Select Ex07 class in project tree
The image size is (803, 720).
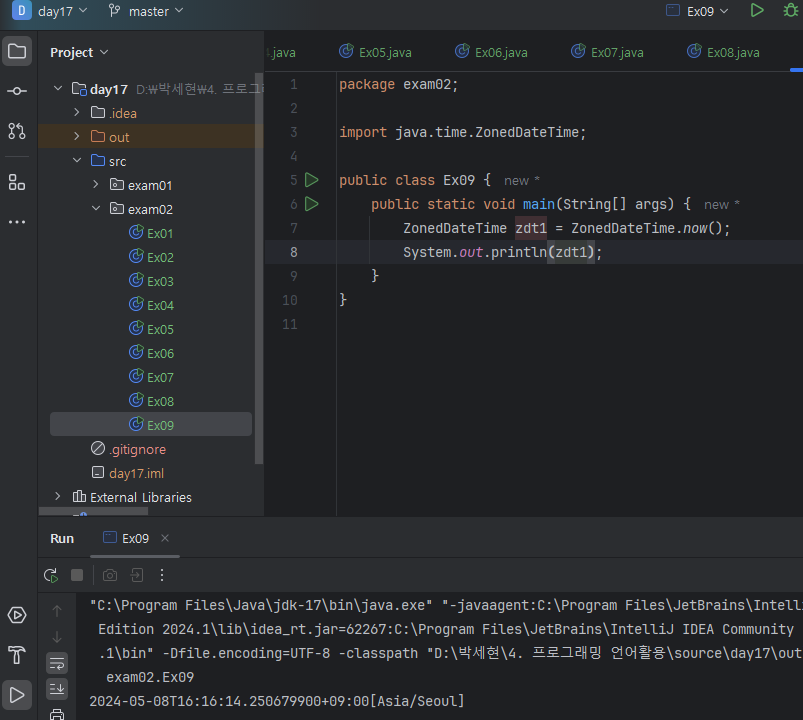151,377
